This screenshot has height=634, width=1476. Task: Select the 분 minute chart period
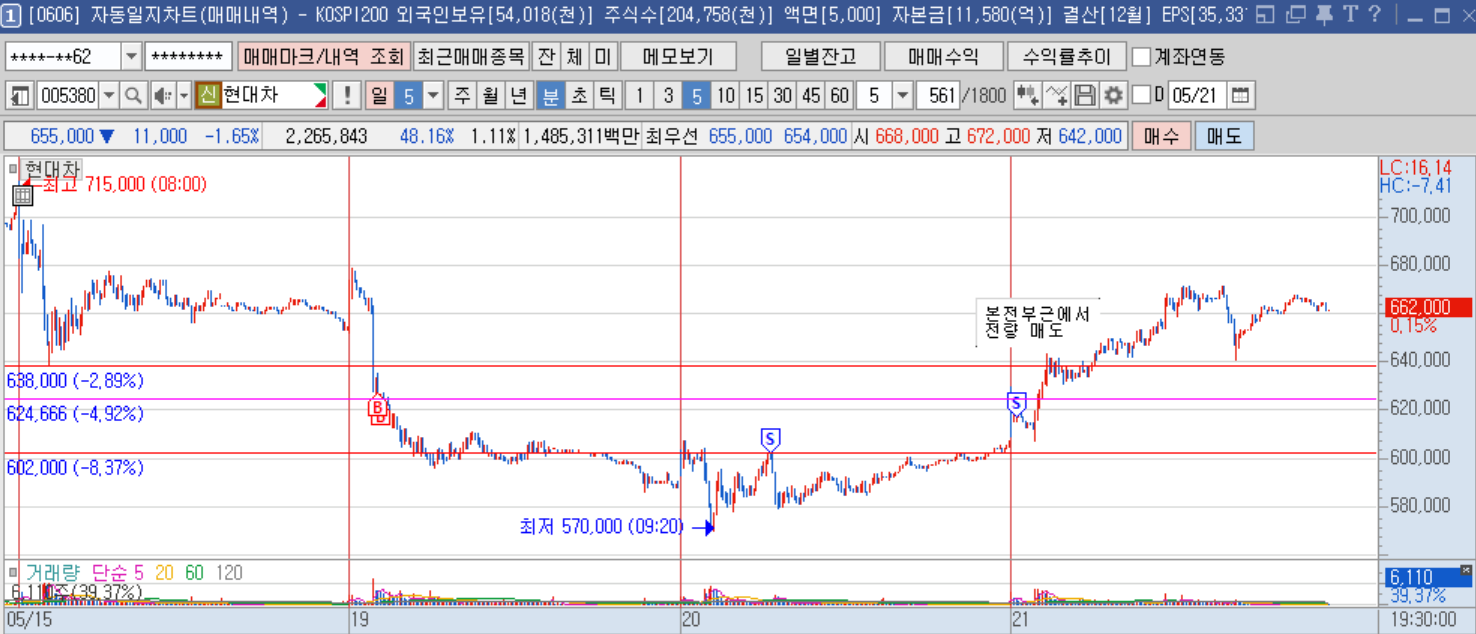click(x=550, y=96)
